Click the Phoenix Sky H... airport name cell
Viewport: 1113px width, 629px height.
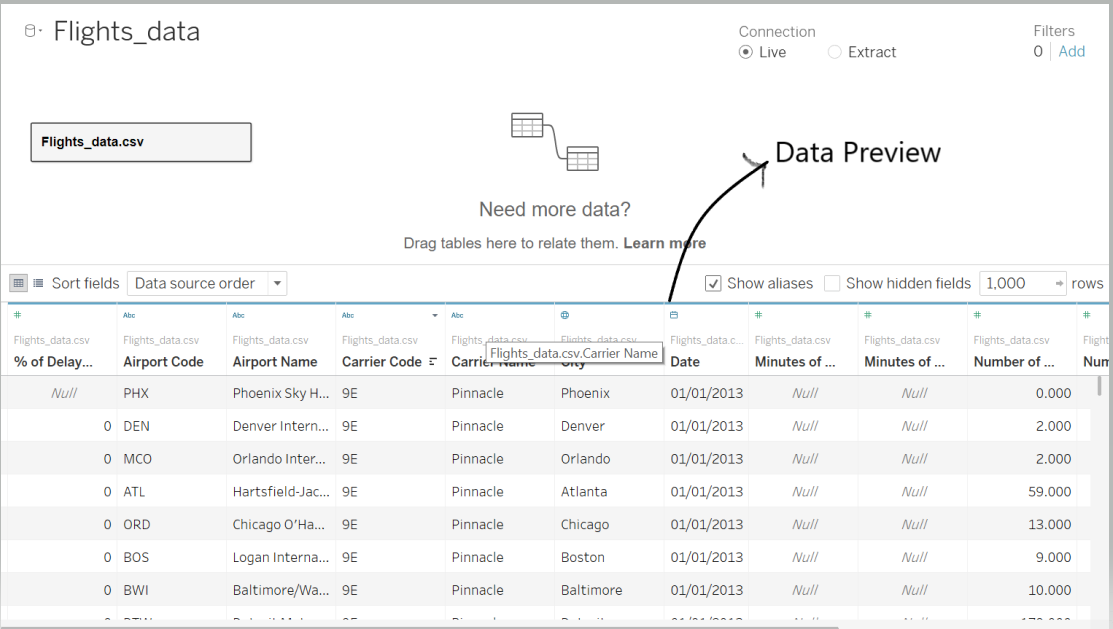(281, 393)
